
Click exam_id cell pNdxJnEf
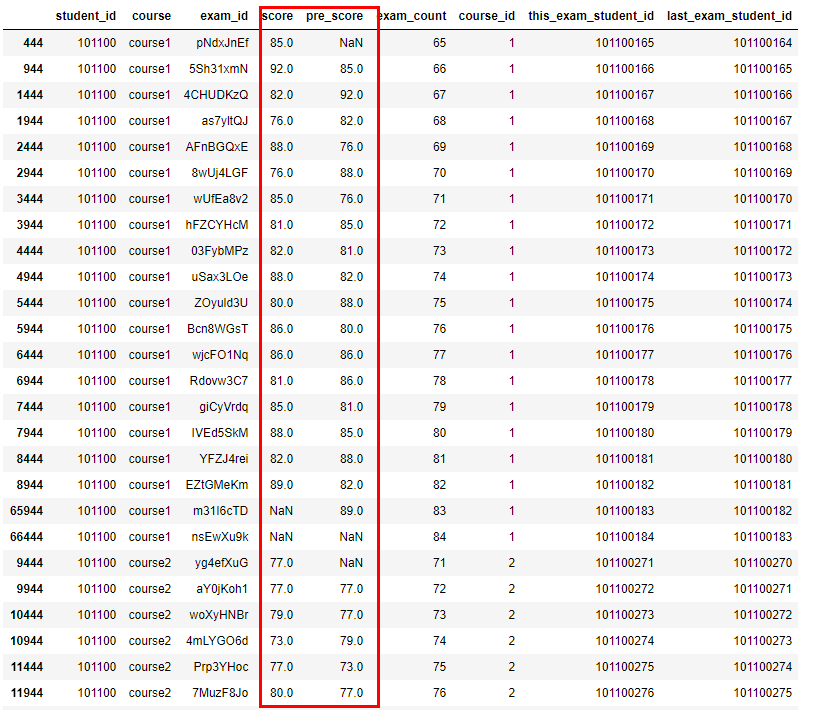222,43
